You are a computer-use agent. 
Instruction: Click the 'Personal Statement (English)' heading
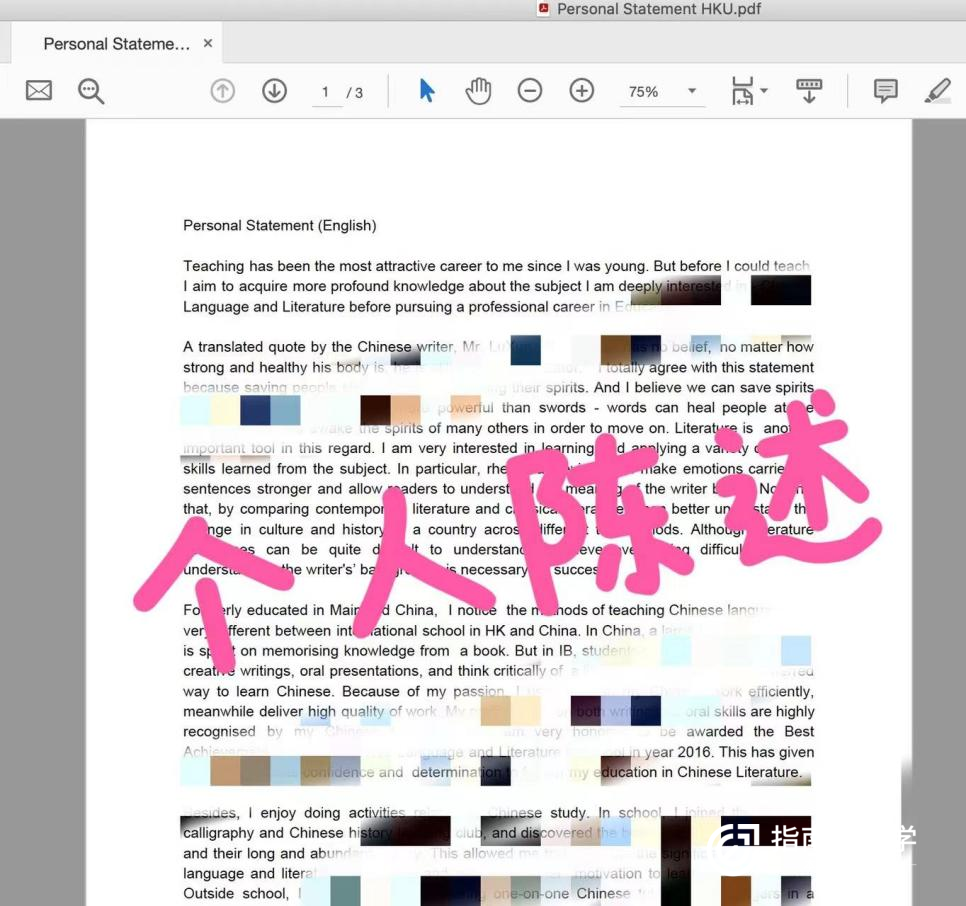[280, 225]
